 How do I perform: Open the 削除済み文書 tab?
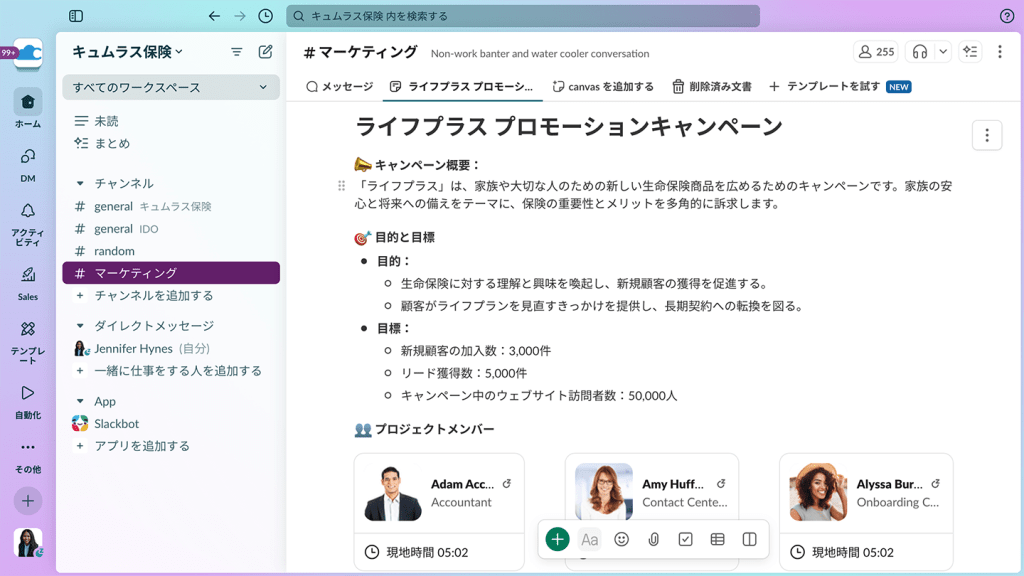711,87
